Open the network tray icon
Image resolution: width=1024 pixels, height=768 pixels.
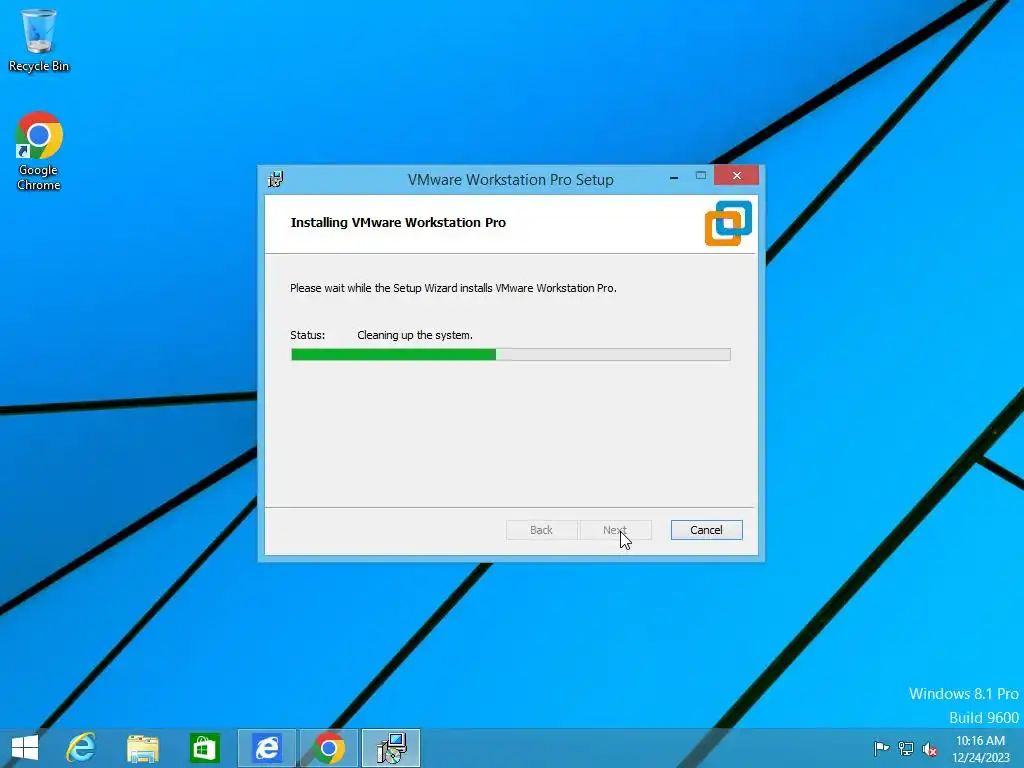tap(906, 748)
